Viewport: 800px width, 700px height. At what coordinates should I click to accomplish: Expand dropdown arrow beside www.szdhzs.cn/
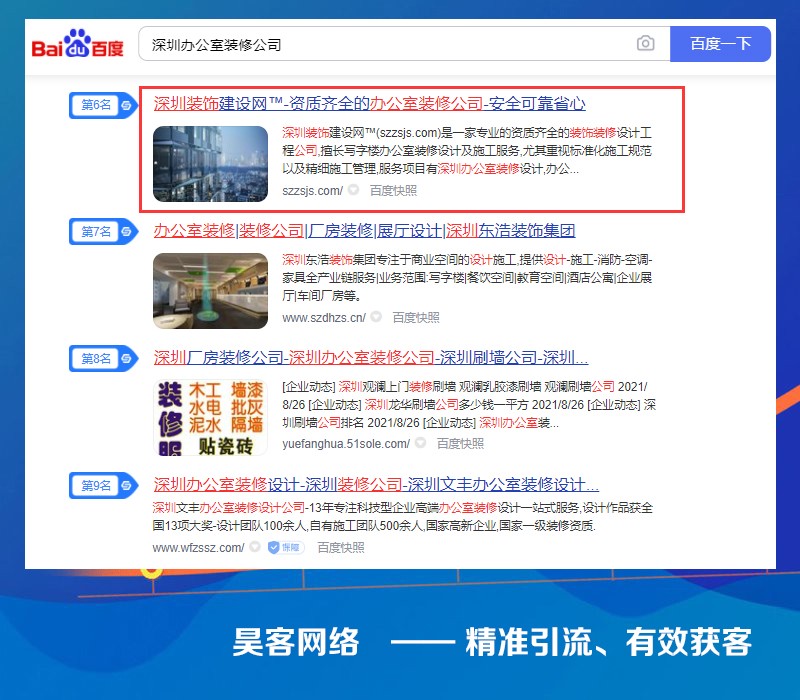(376, 317)
